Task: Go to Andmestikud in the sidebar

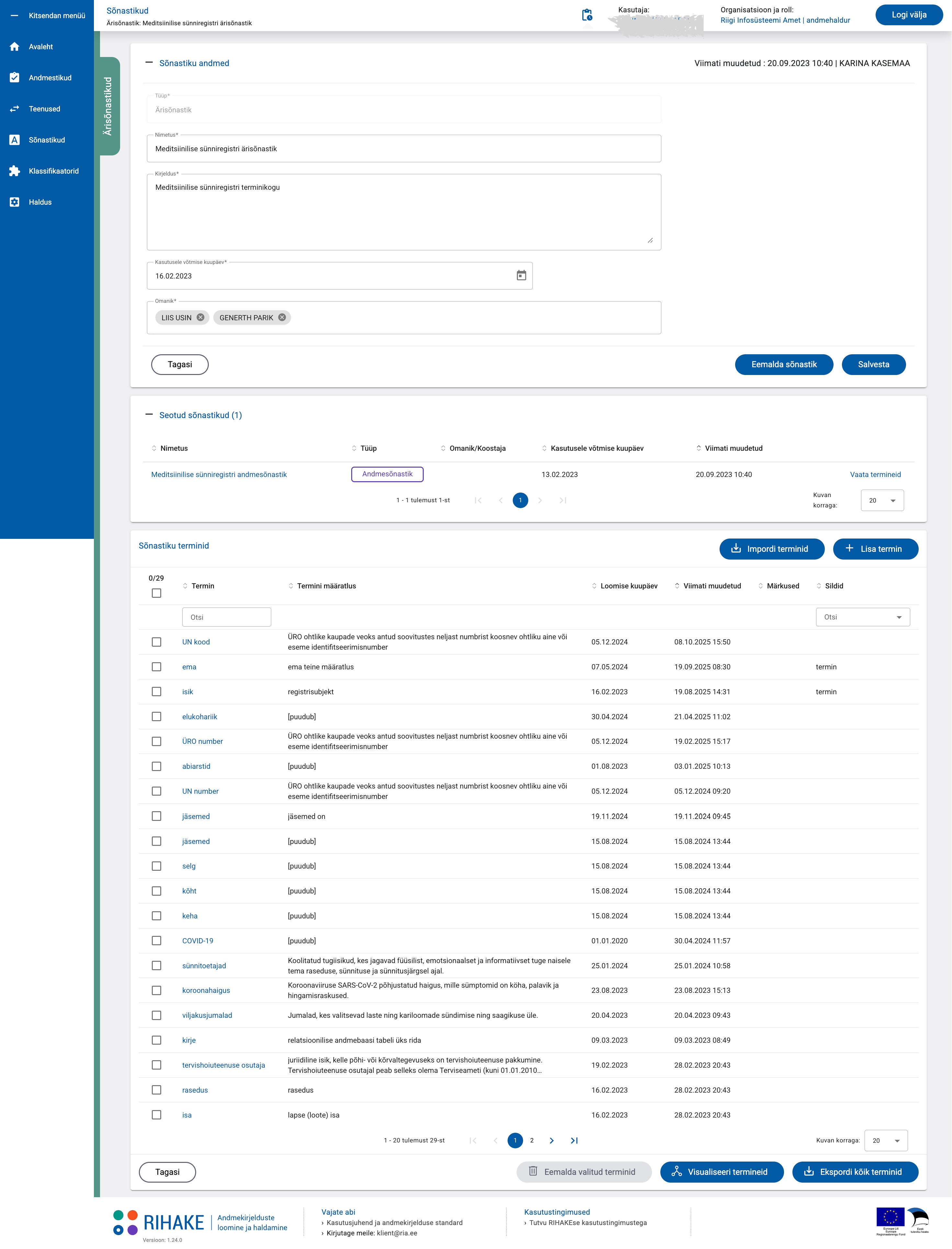Action: [x=50, y=78]
